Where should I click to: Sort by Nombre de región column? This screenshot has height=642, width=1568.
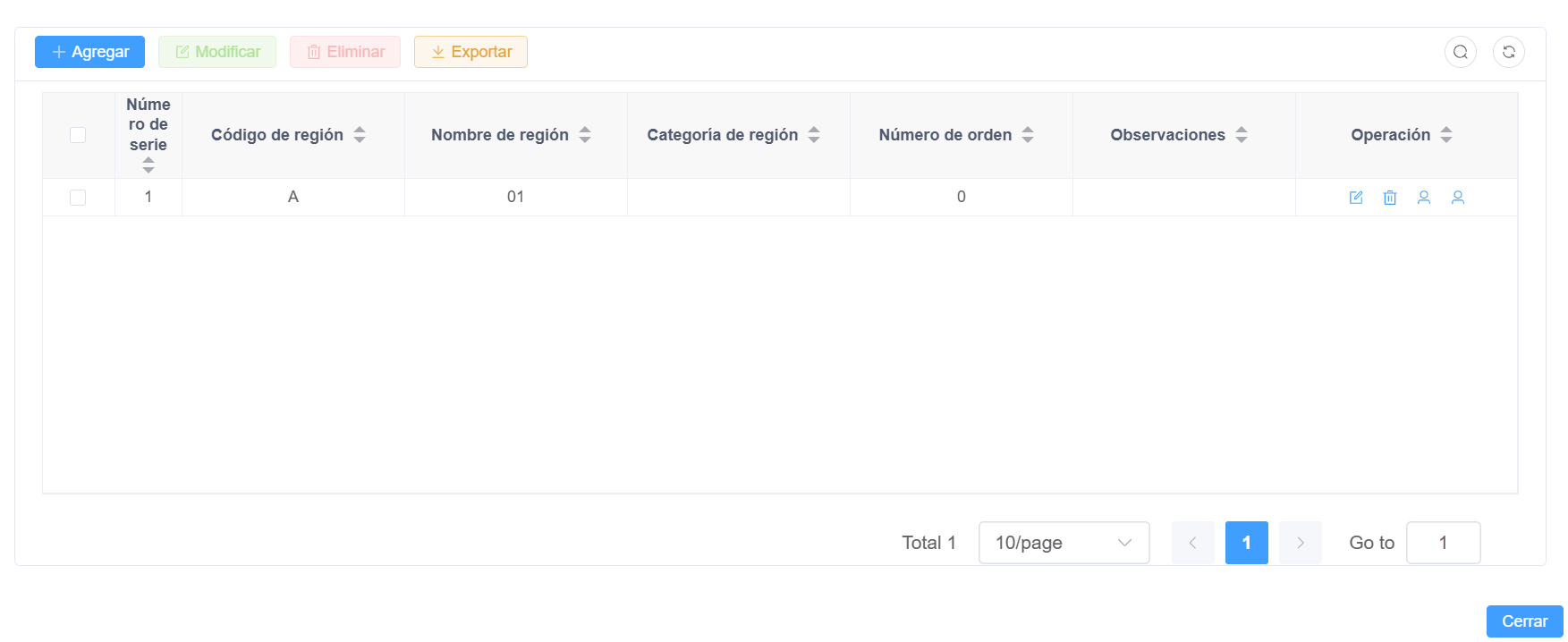(585, 135)
